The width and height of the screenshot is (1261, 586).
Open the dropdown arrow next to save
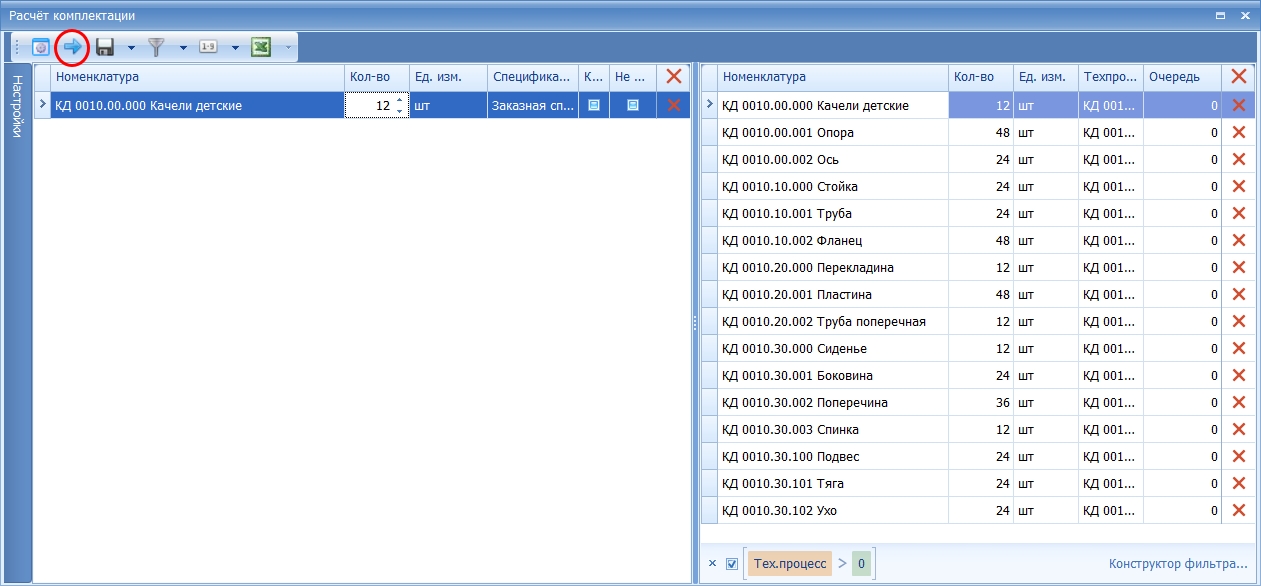(131, 48)
